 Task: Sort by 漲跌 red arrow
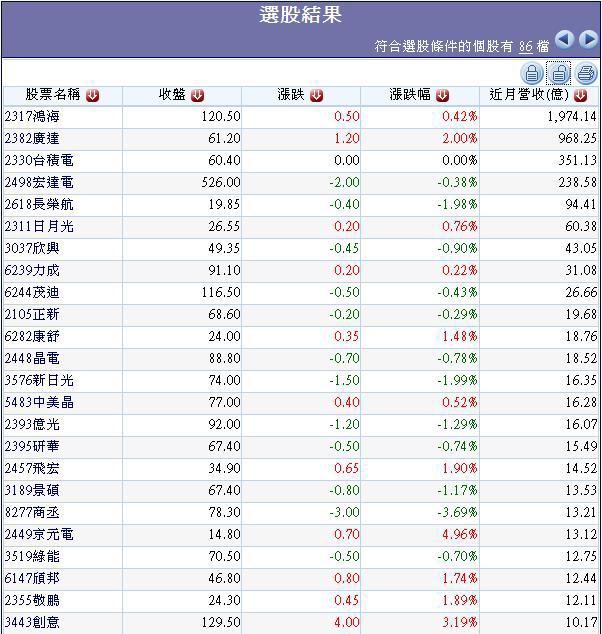click(317, 95)
